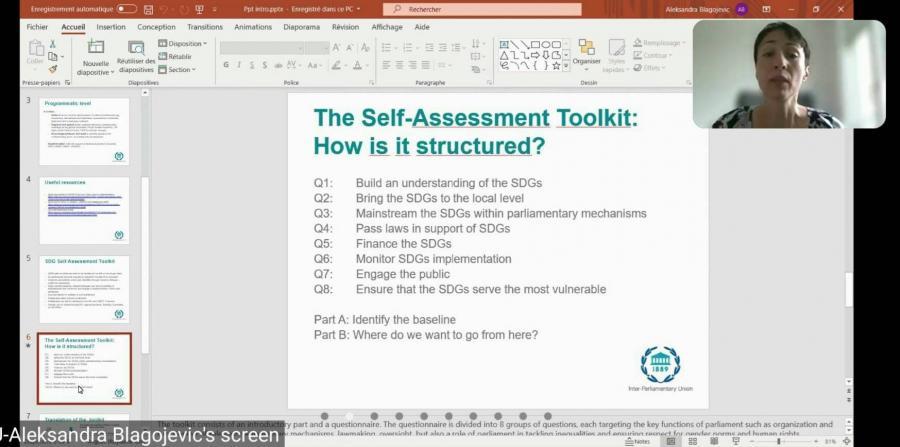Open the Remplissage shape fill dropdown
The image size is (900, 447).
pos(661,44)
